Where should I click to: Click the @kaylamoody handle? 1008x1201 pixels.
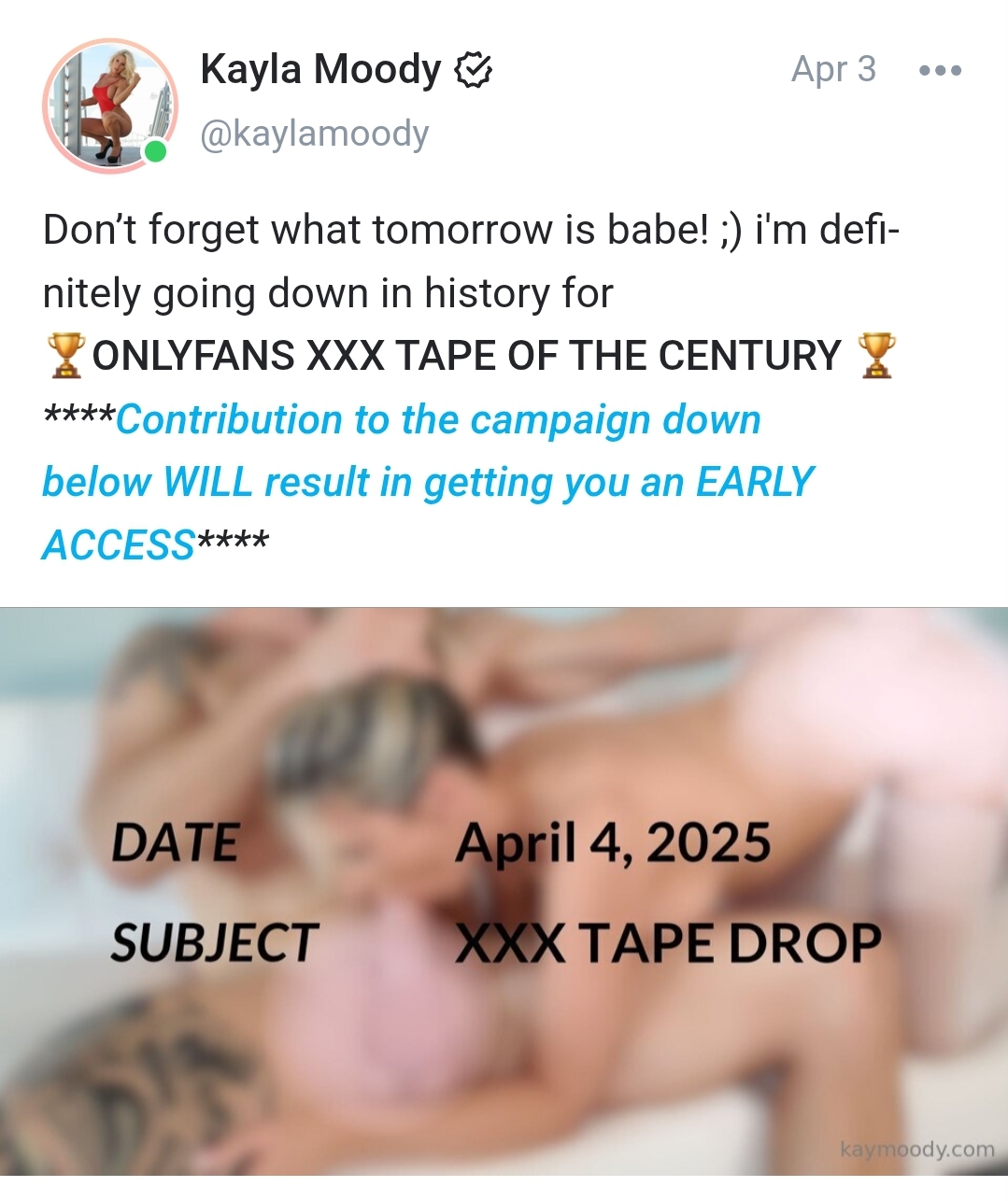pos(314,134)
